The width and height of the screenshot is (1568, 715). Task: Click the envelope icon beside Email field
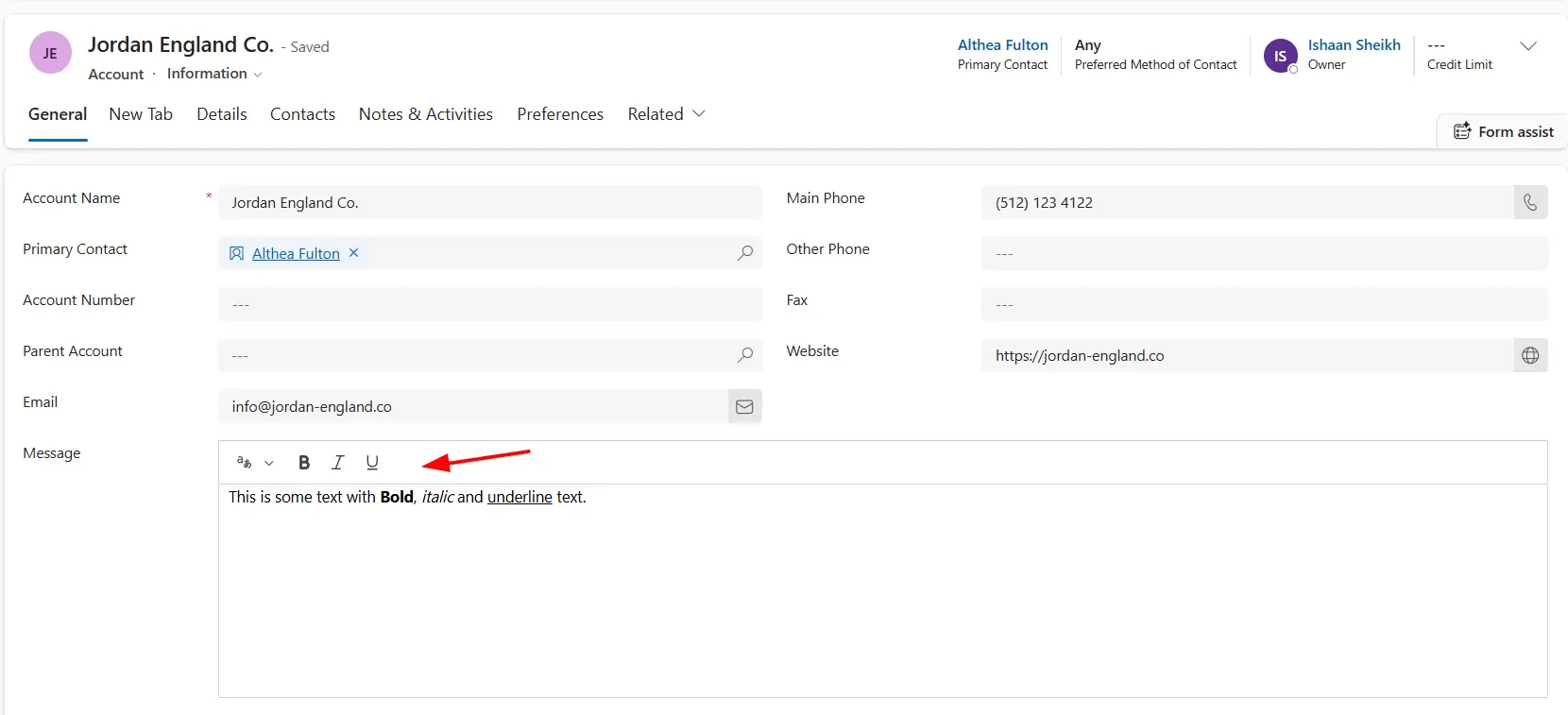(x=744, y=406)
